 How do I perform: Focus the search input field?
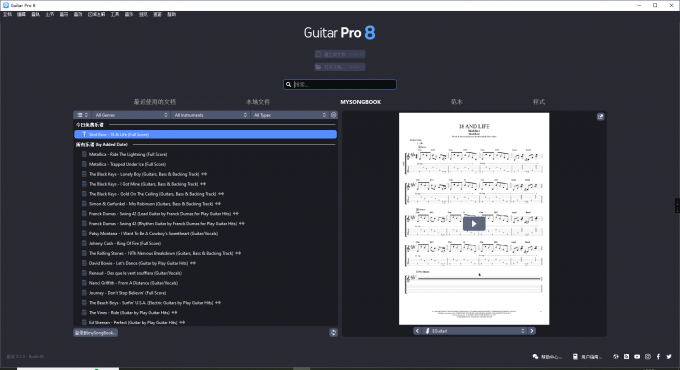point(340,85)
